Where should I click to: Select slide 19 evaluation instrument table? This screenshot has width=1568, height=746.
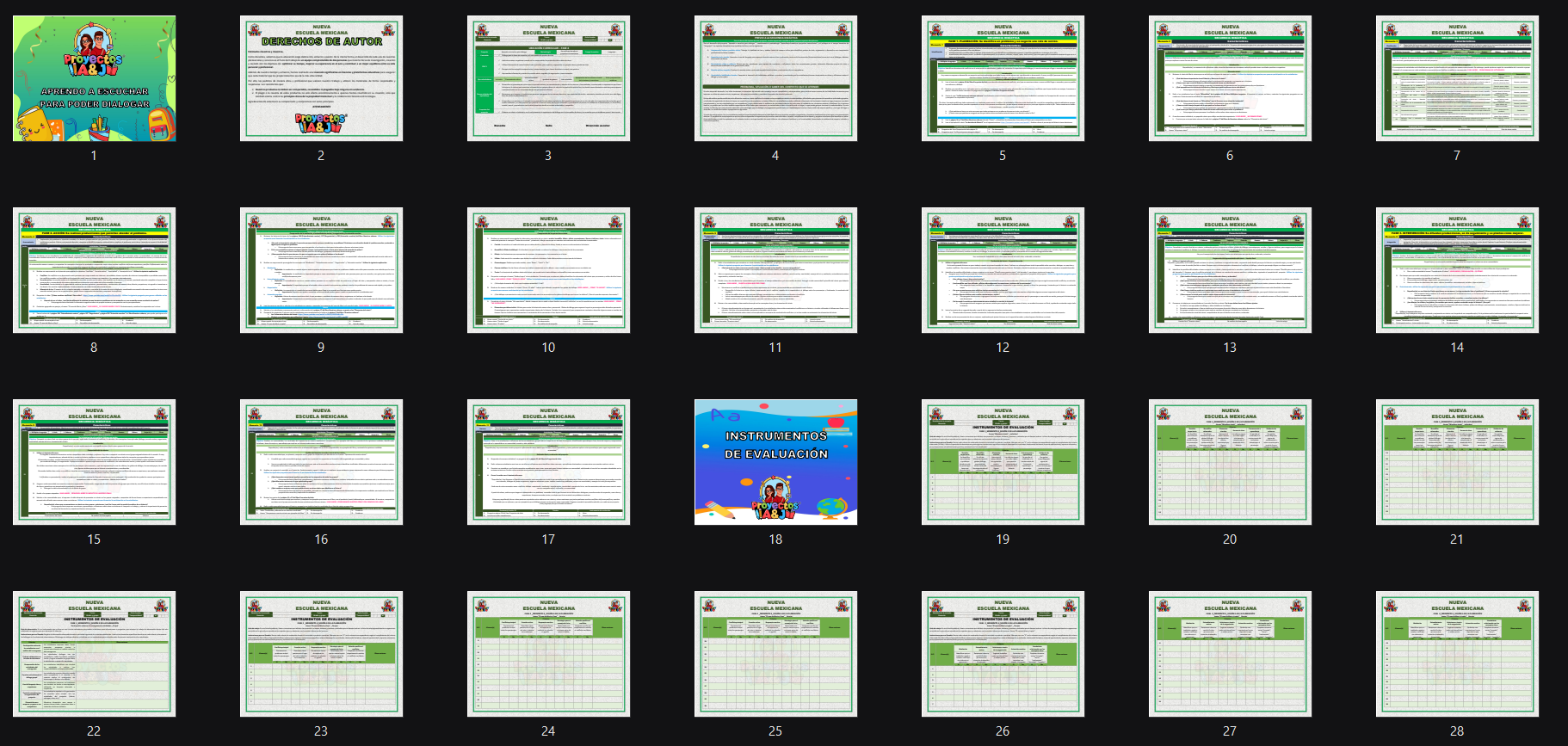[1003, 462]
